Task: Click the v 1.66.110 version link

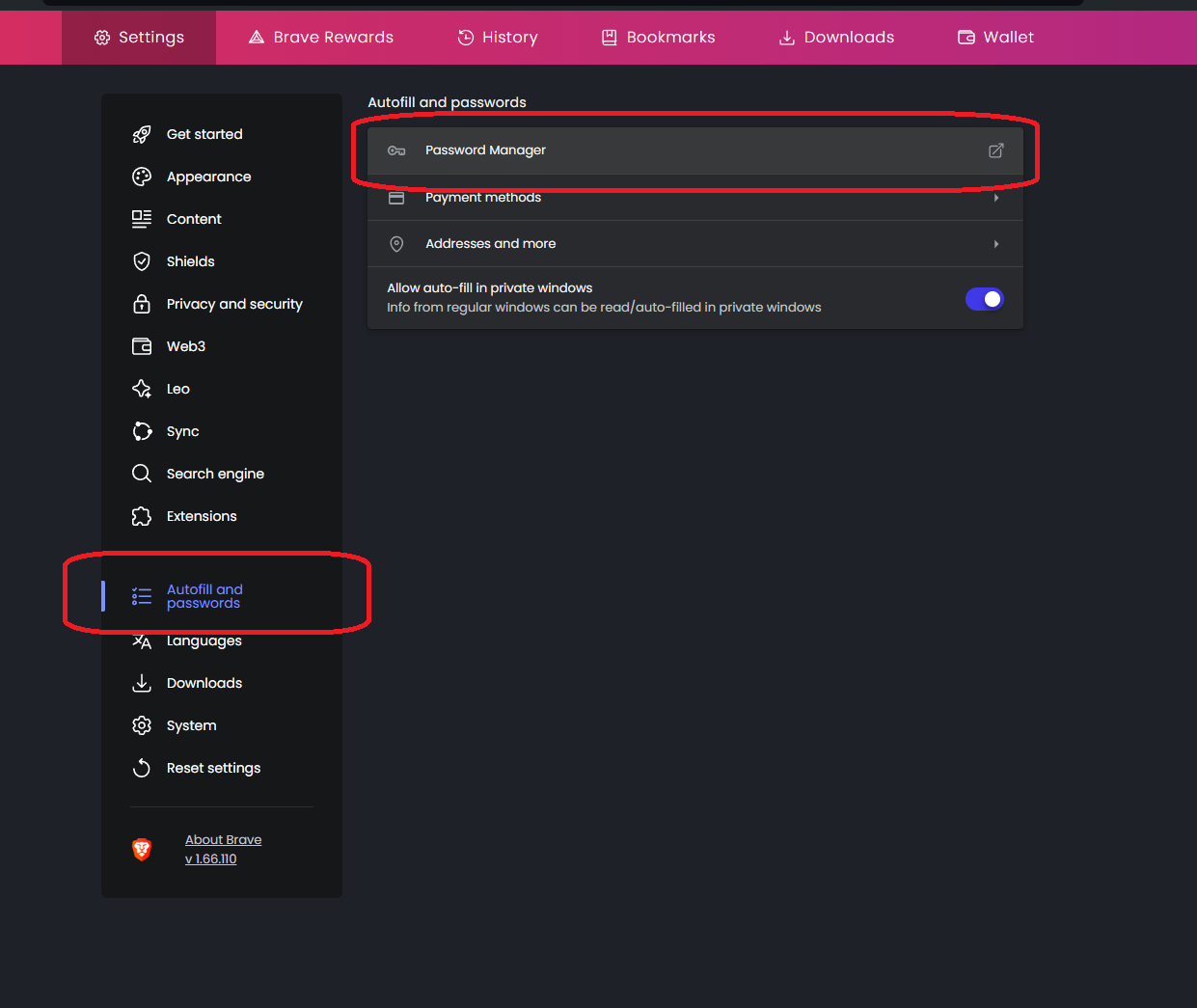Action: click(x=210, y=859)
